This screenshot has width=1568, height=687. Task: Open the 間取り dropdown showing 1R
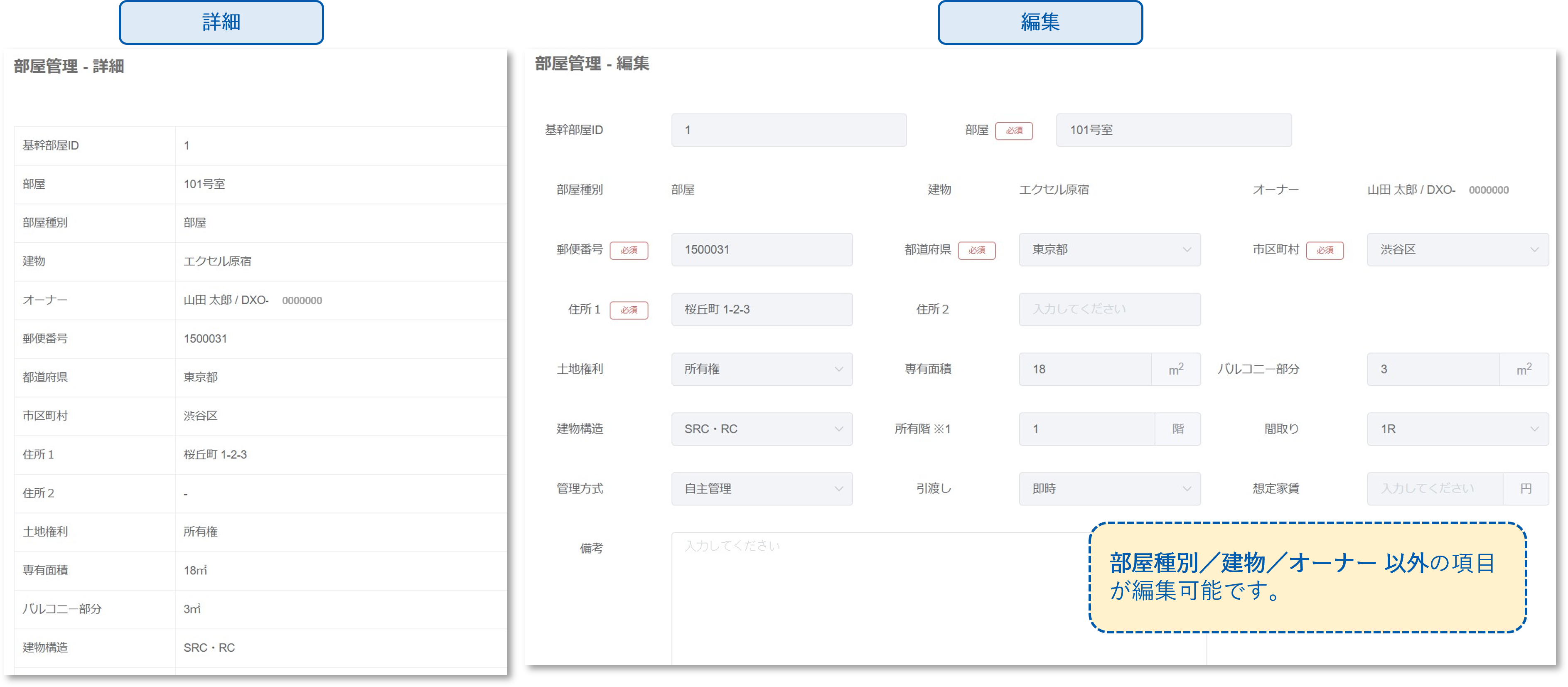click(x=1457, y=429)
